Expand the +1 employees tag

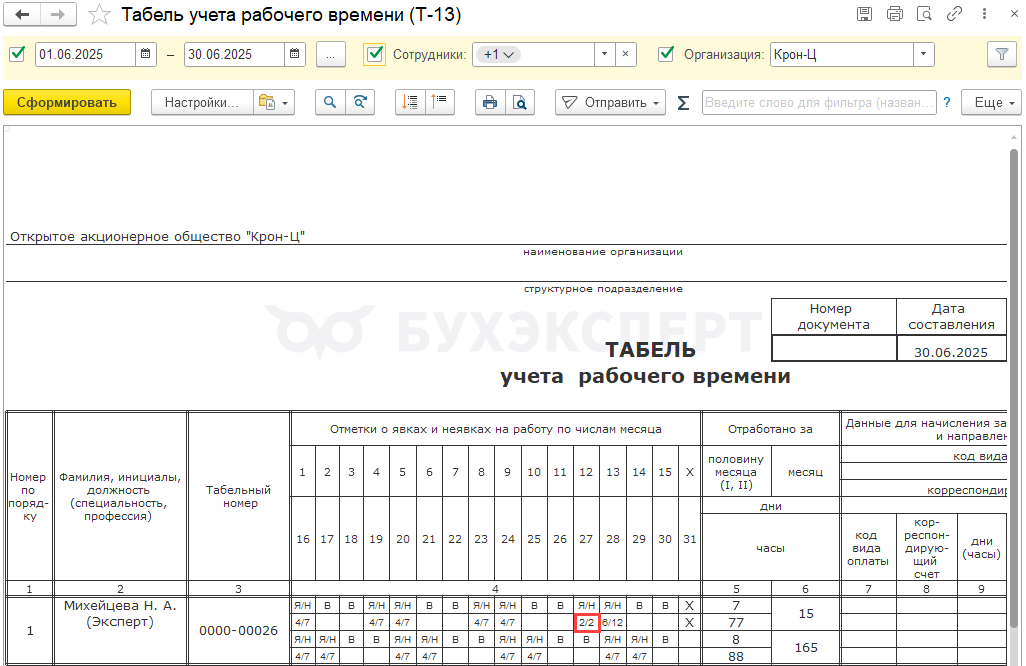coord(498,55)
